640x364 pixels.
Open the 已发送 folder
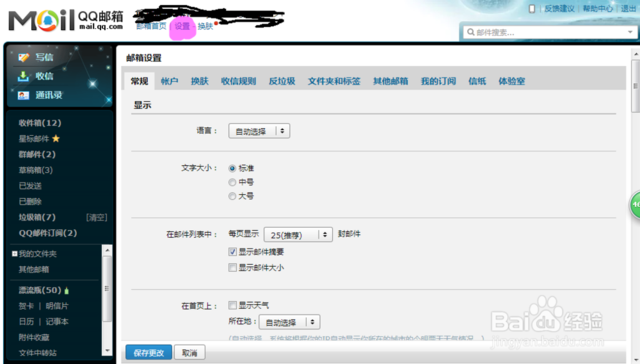pyautogui.click(x=30, y=186)
